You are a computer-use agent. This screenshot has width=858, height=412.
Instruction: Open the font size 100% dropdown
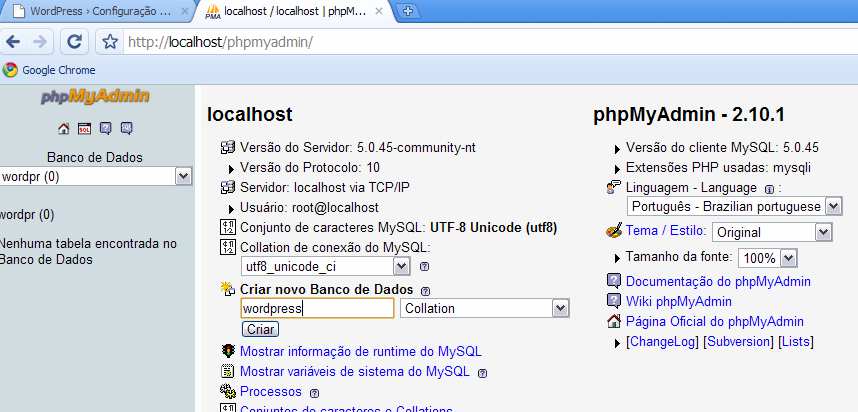click(767, 258)
